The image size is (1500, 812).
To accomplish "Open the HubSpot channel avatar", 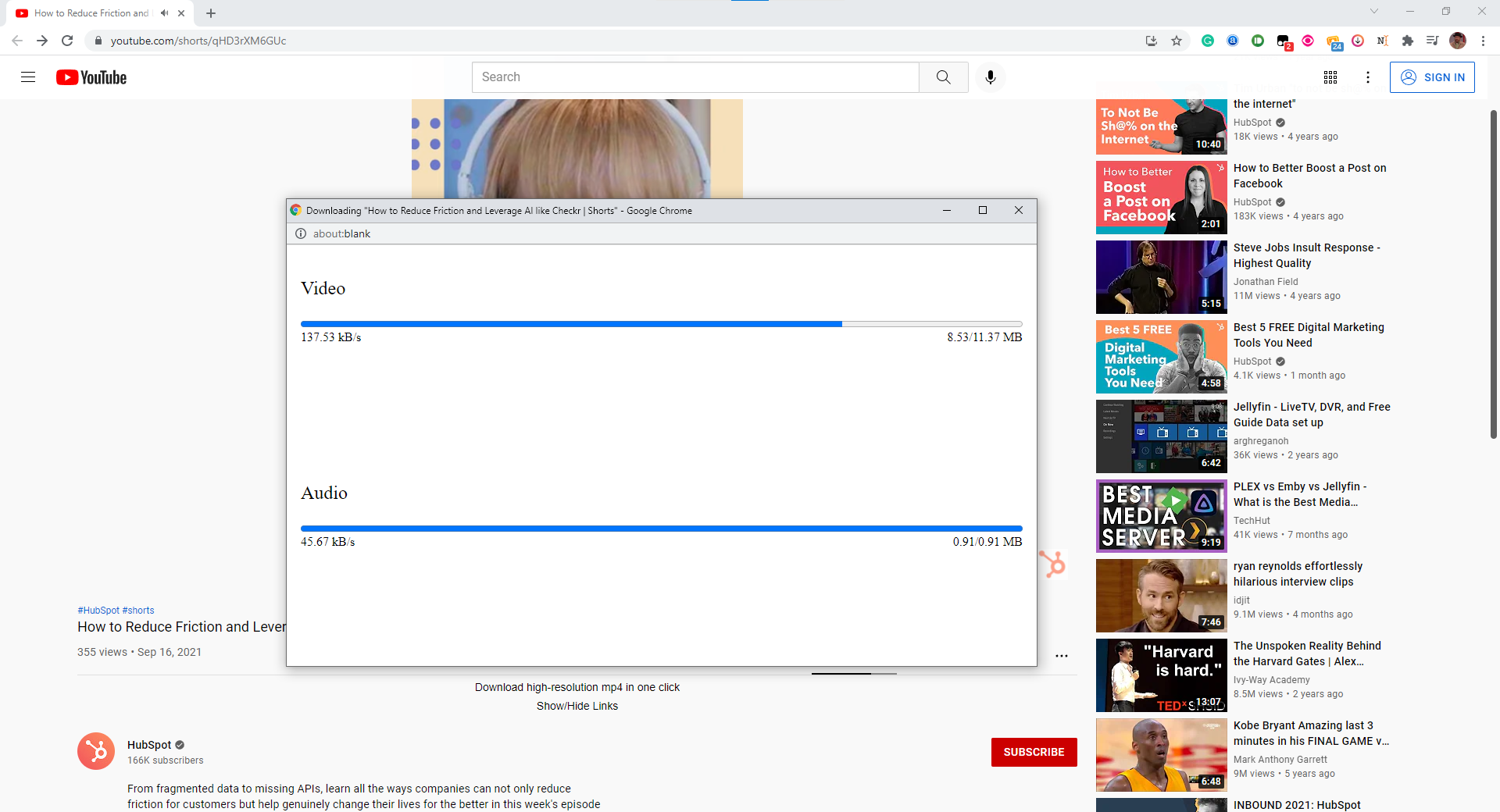I will point(96,751).
